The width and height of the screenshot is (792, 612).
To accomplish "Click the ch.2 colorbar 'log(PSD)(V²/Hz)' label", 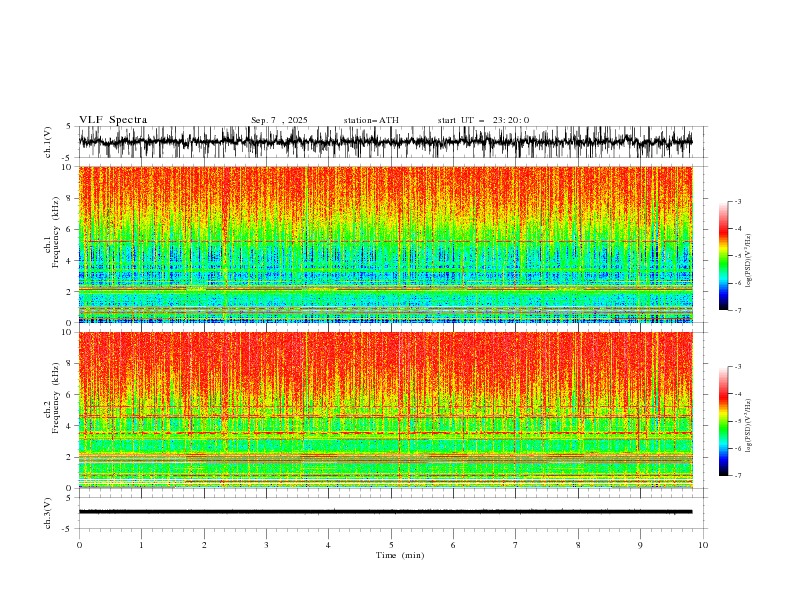I will click(x=749, y=426).
